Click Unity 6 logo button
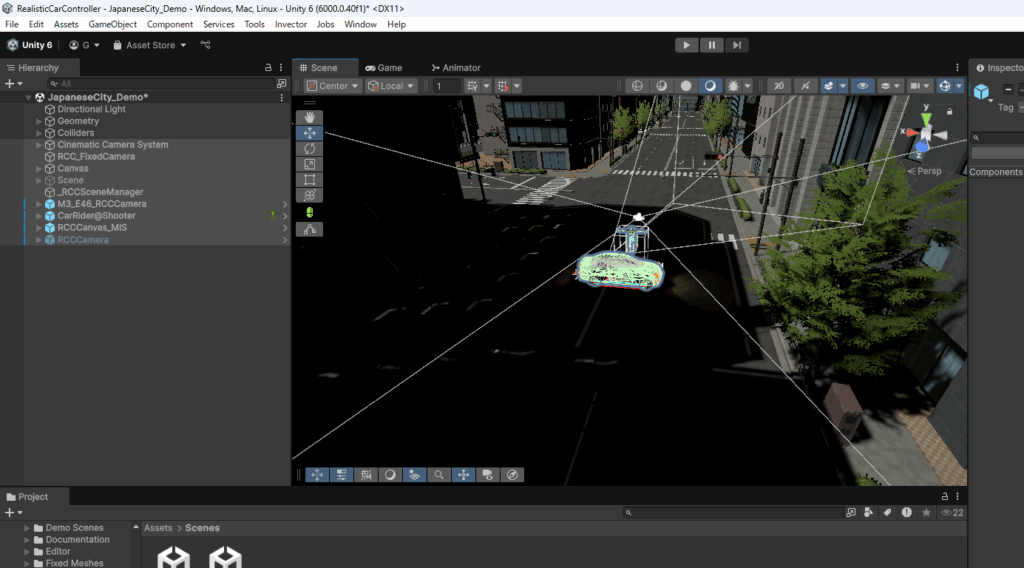Screen dimensions: 1024x568 tap(29, 45)
